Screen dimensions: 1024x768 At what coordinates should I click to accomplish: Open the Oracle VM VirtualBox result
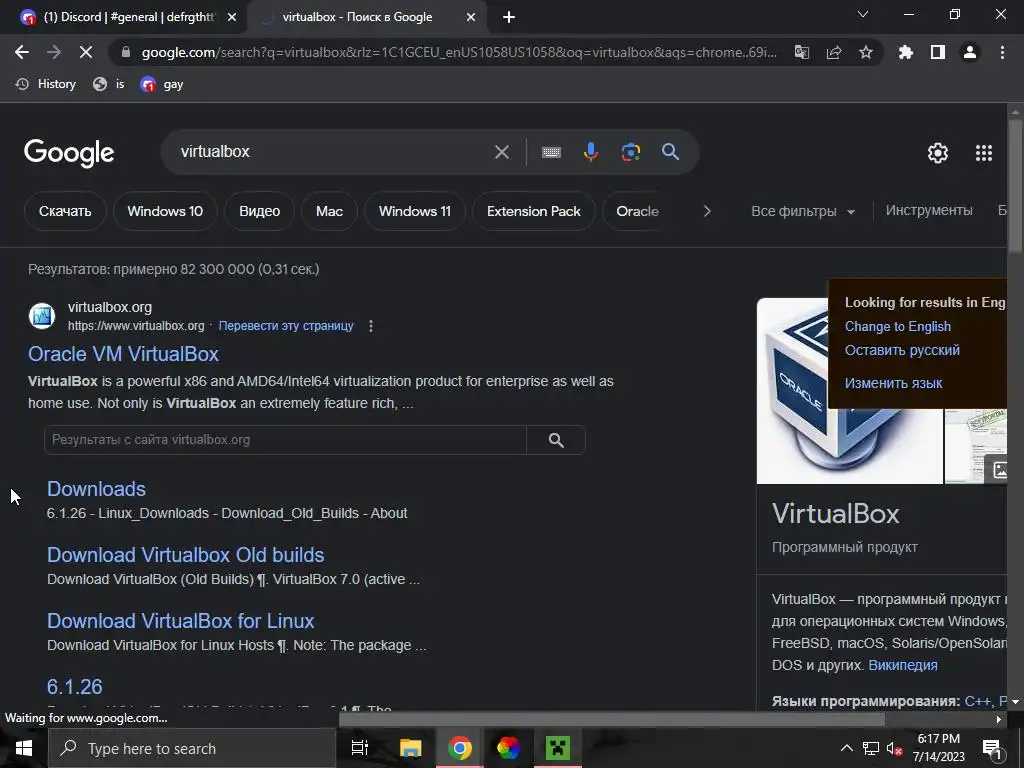123,354
